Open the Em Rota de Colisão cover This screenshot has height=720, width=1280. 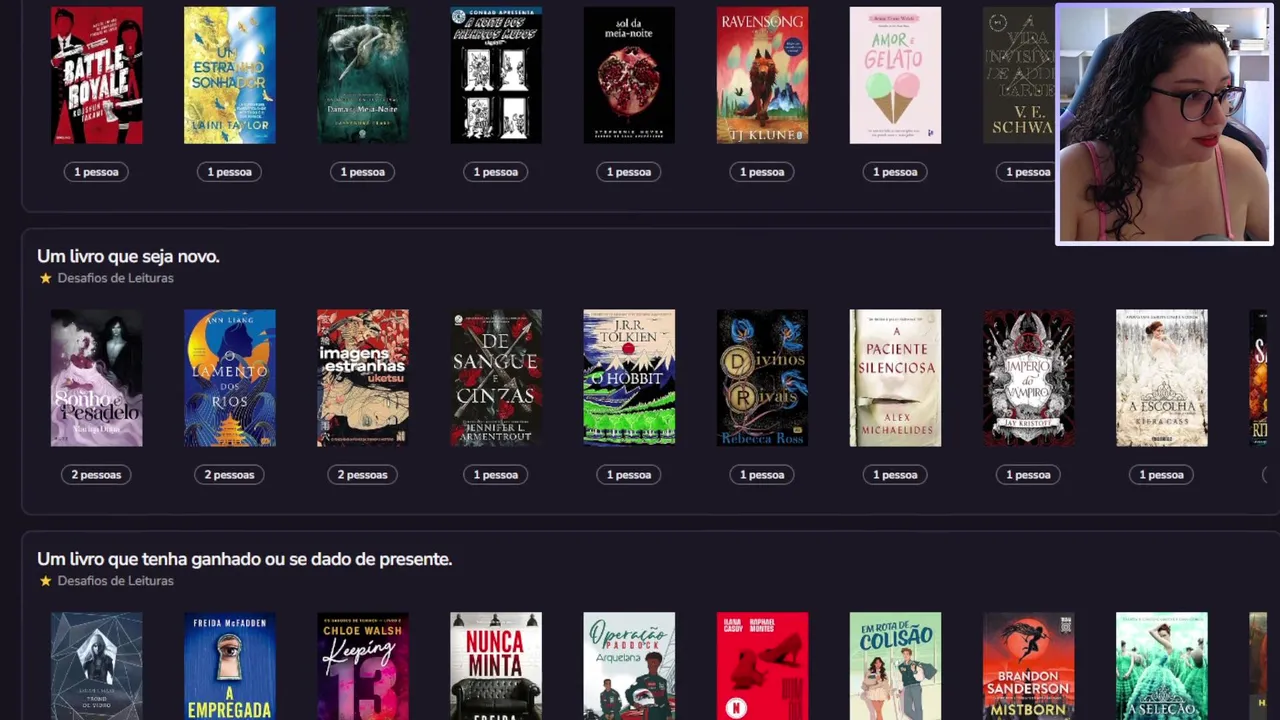895,666
